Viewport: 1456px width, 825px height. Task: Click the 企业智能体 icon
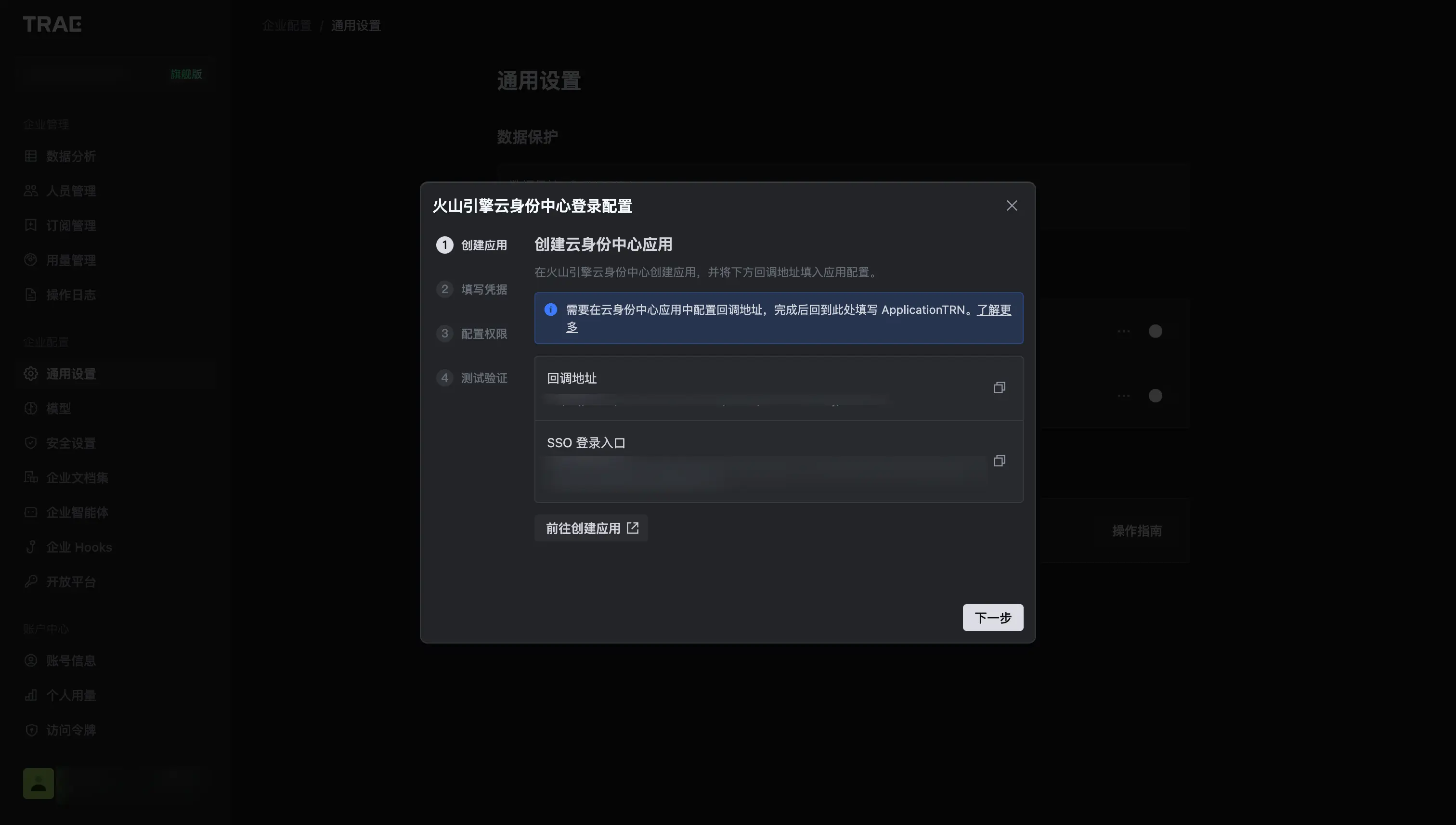click(31, 512)
